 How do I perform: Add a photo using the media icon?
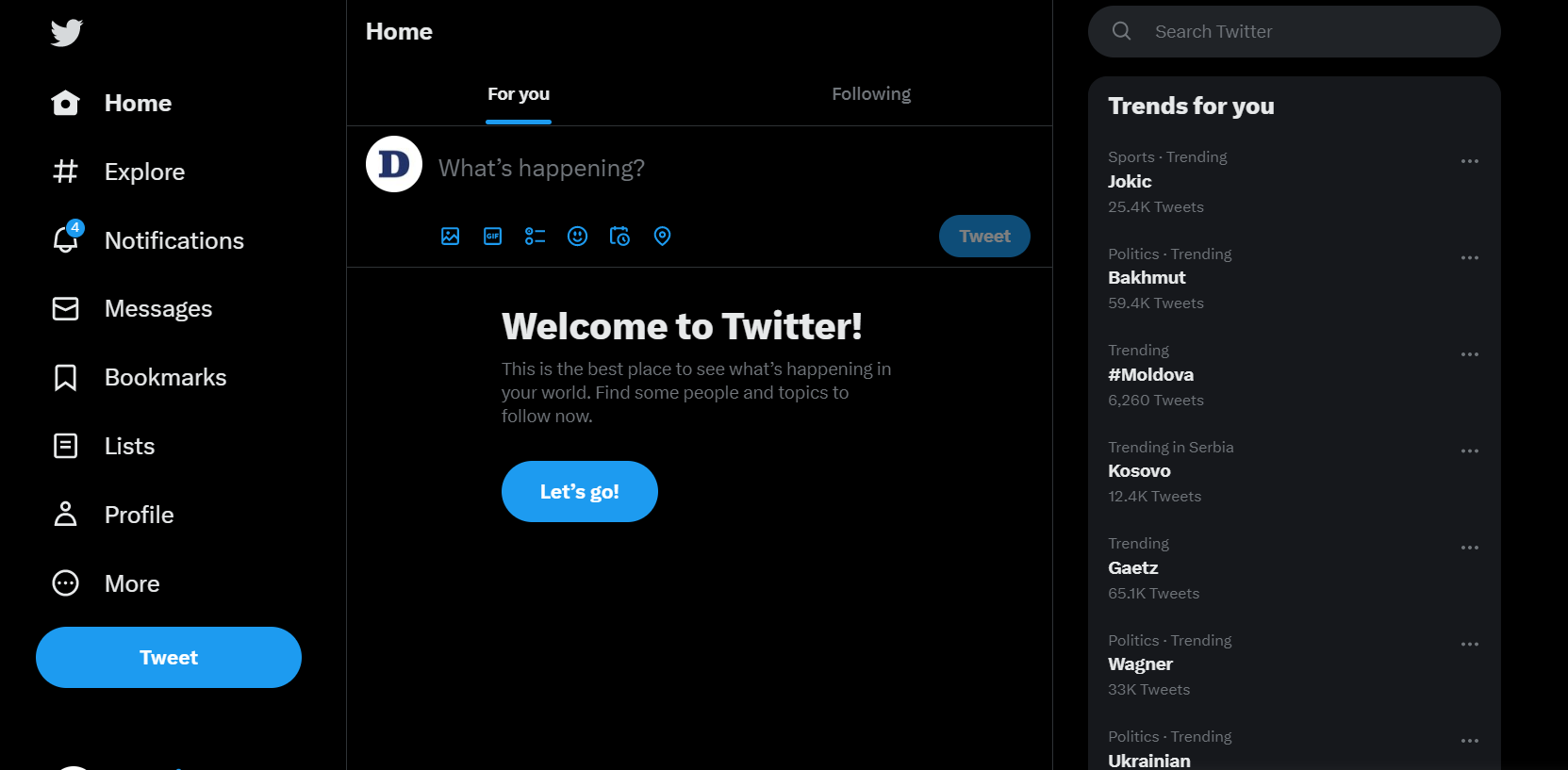click(x=451, y=237)
